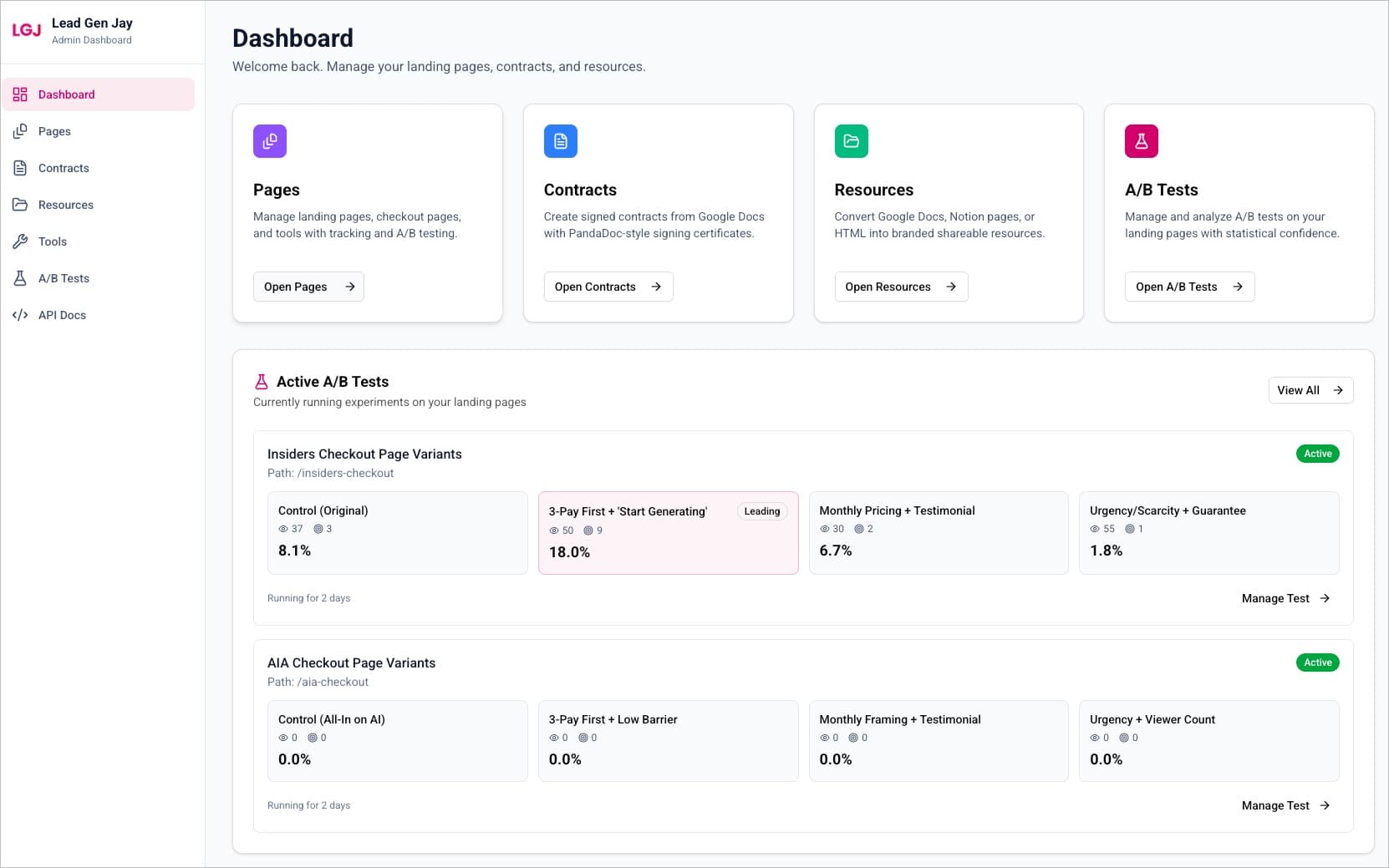Click the pink A/B Tests flask icon
Viewport: 1389px width, 868px height.
(1142, 141)
